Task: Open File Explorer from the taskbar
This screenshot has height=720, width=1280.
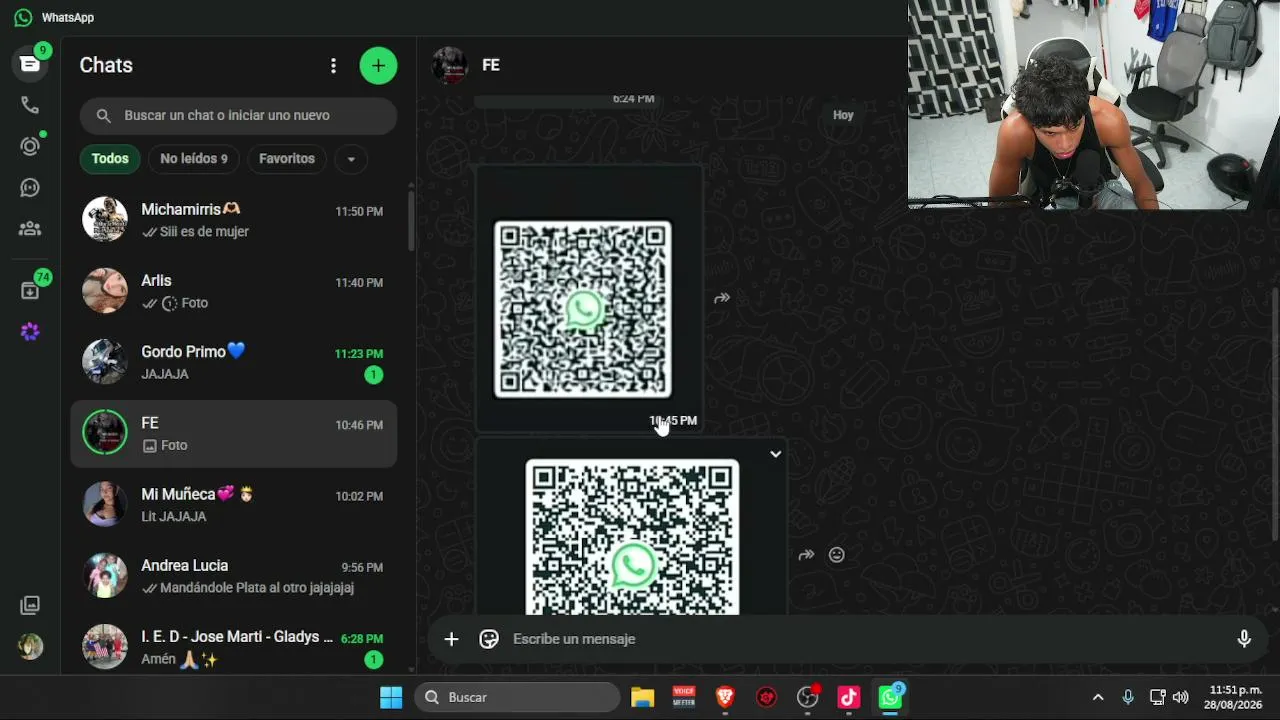Action: pyautogui.click(x=642, y=697)
